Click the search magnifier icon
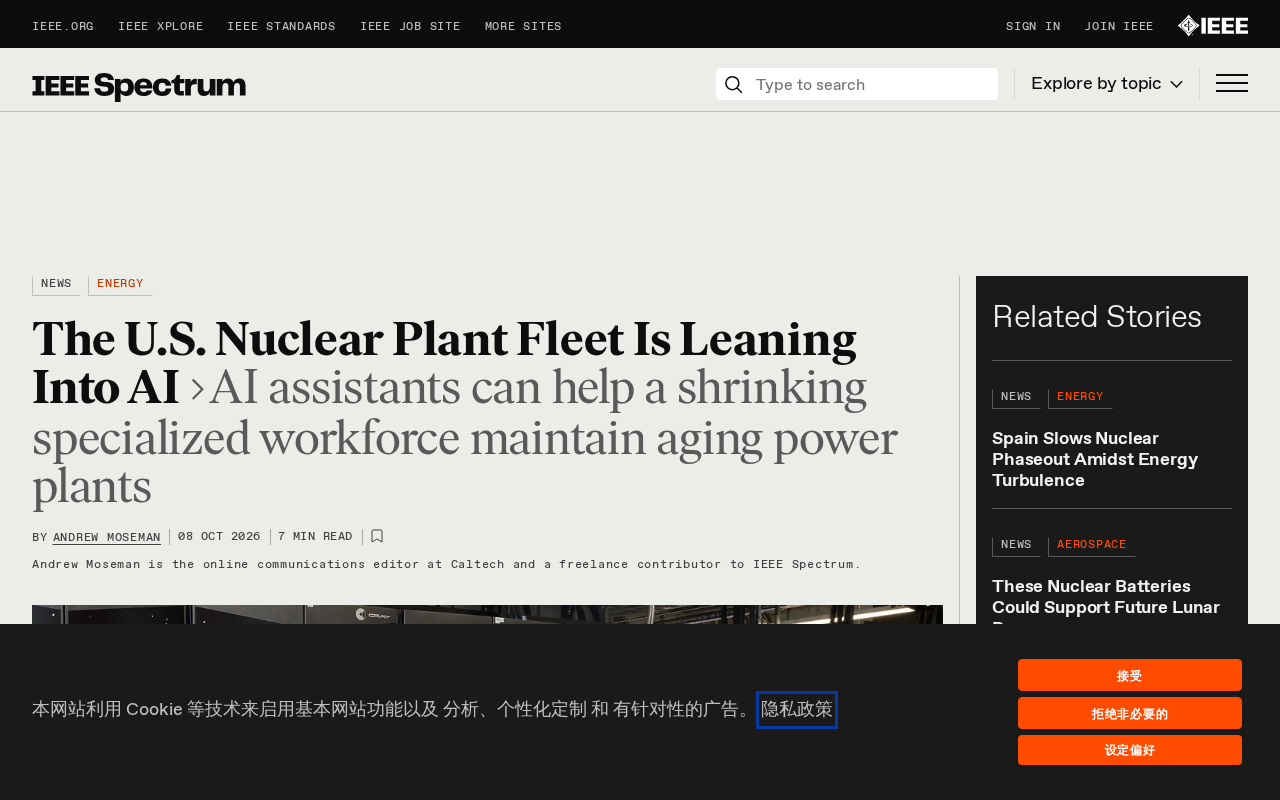 pos(734,85)
